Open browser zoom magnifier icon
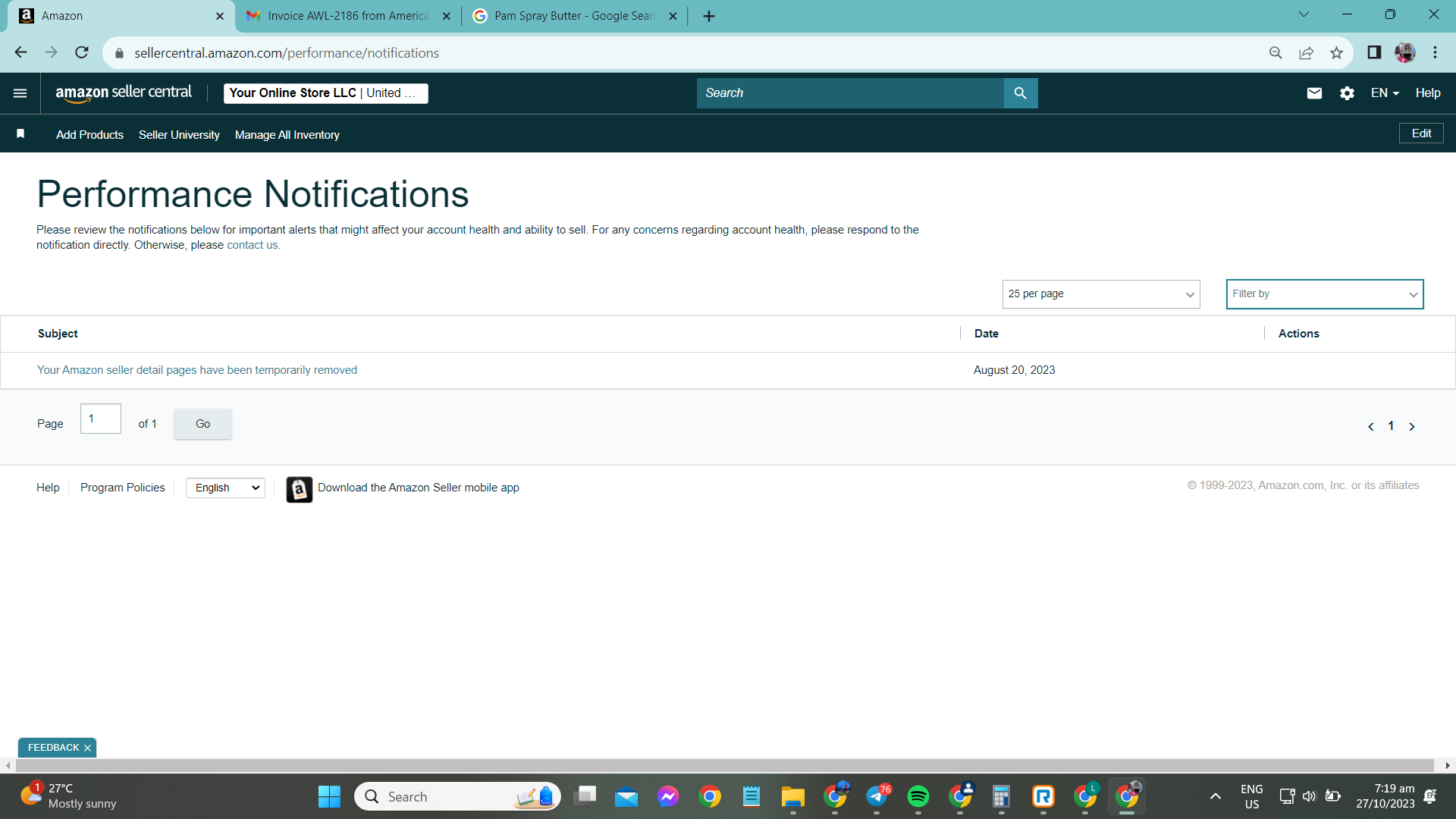 point(1276,52)
